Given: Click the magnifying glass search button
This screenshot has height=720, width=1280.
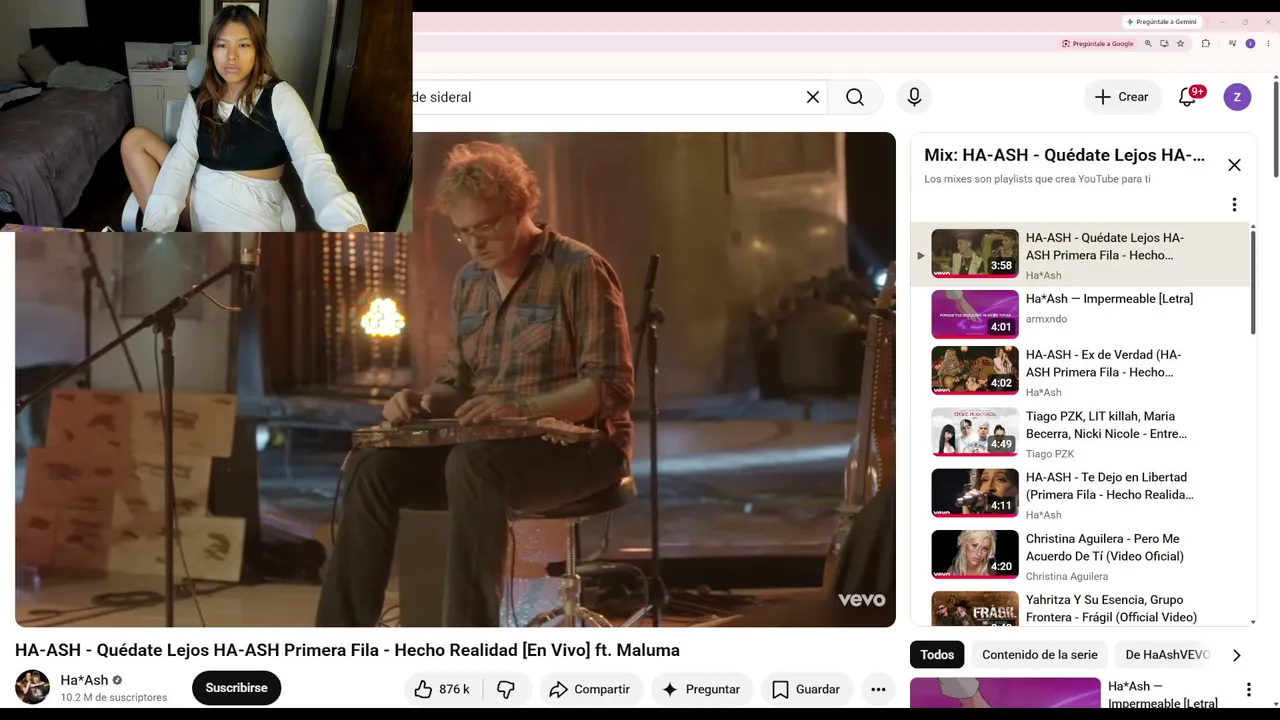Looking at the screenshot, I should [x=855, y=97].
